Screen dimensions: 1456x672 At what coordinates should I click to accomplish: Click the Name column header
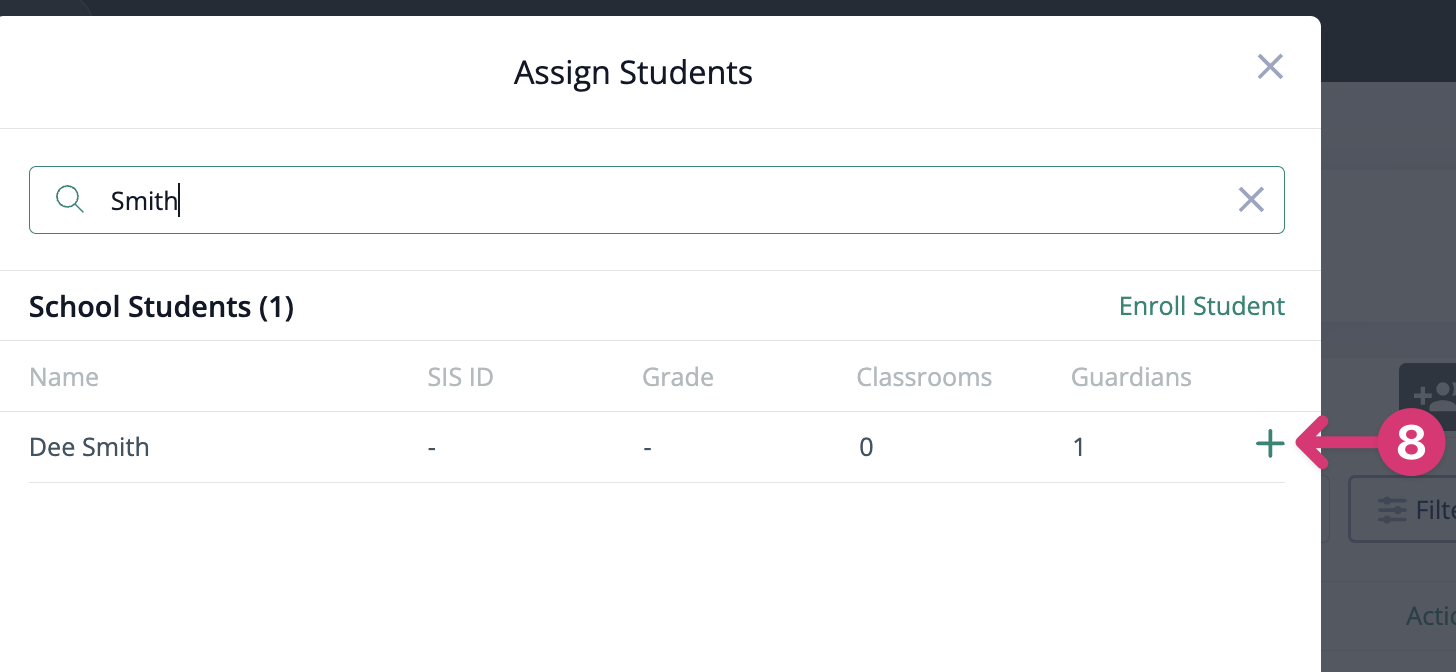[64, 377]
